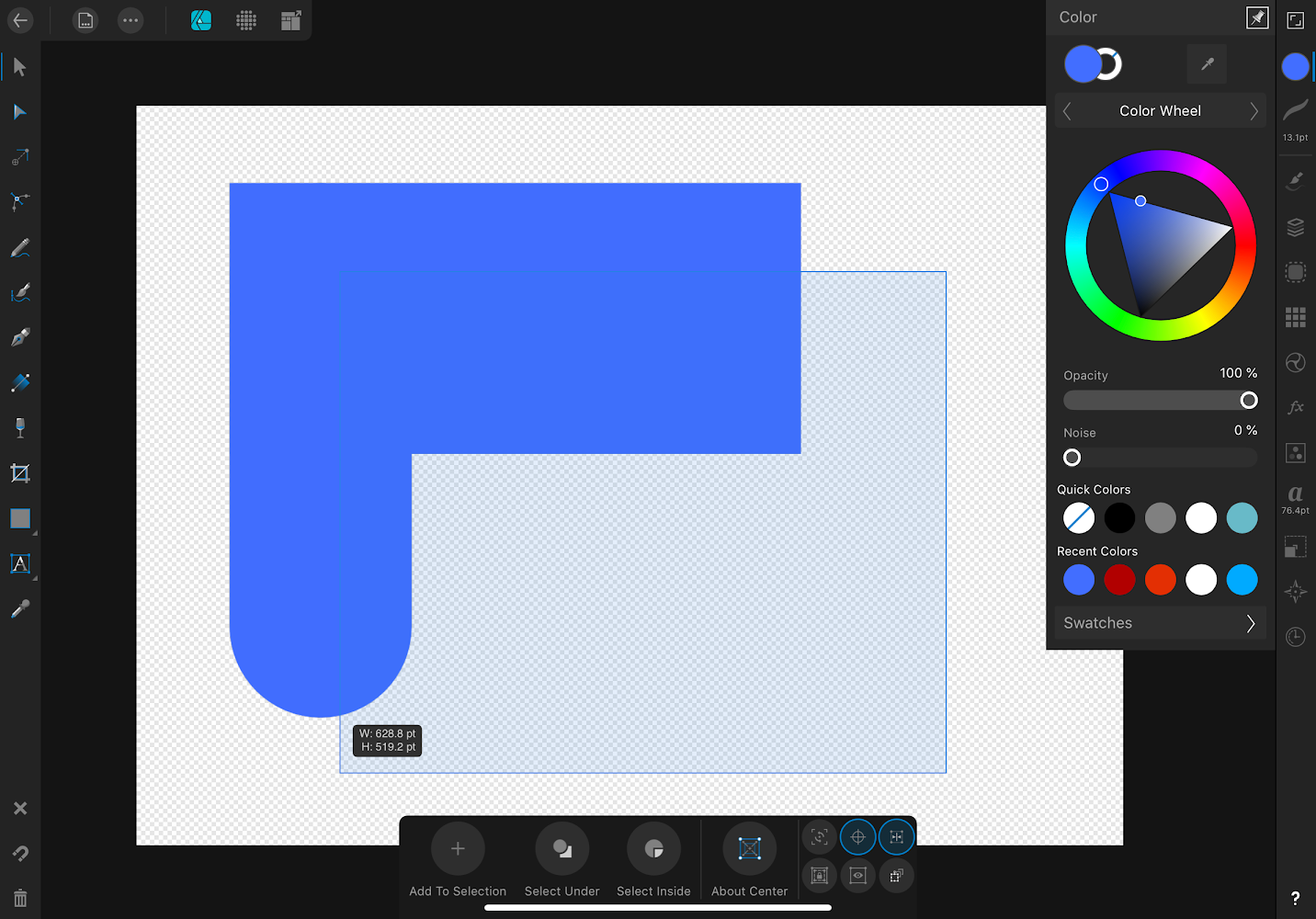Screen dimensions: 1316x919
Task: Select the Text tool
Action: (20, 563)
